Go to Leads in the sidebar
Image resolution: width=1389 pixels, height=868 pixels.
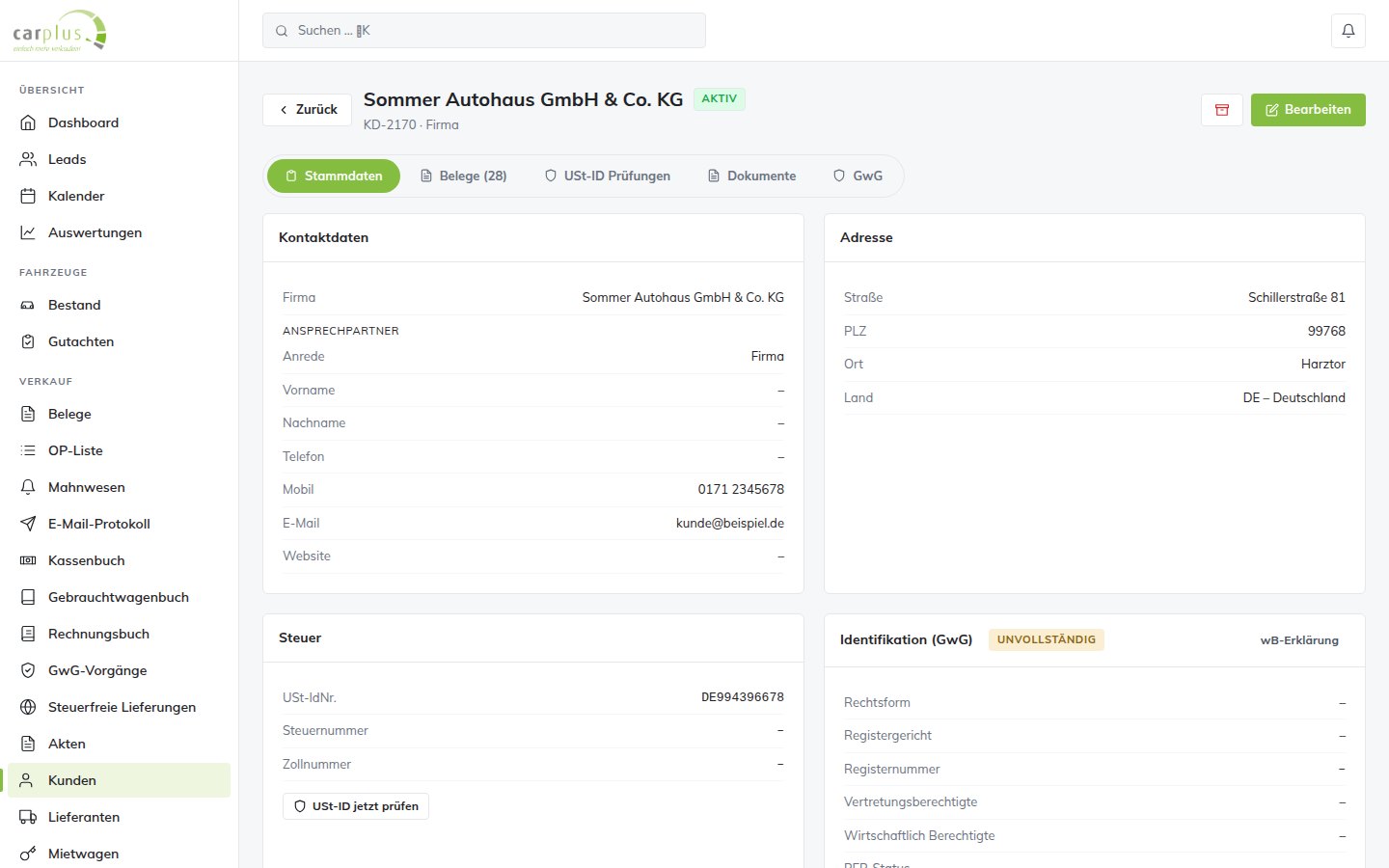pyautogui.click(x=119, y=159)
